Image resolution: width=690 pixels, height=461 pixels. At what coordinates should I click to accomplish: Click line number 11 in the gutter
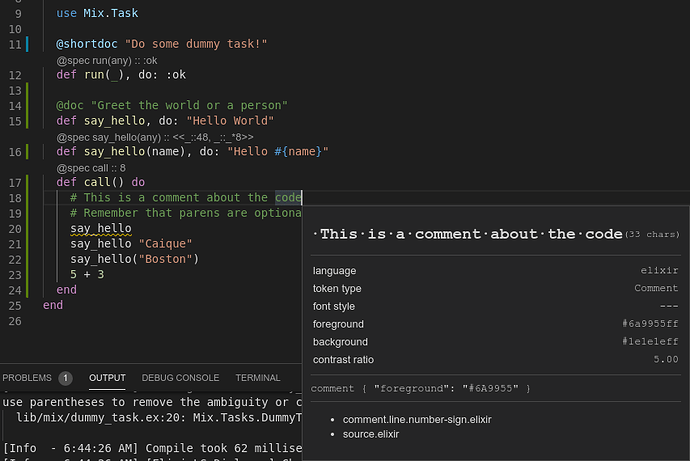coord(15,44)
